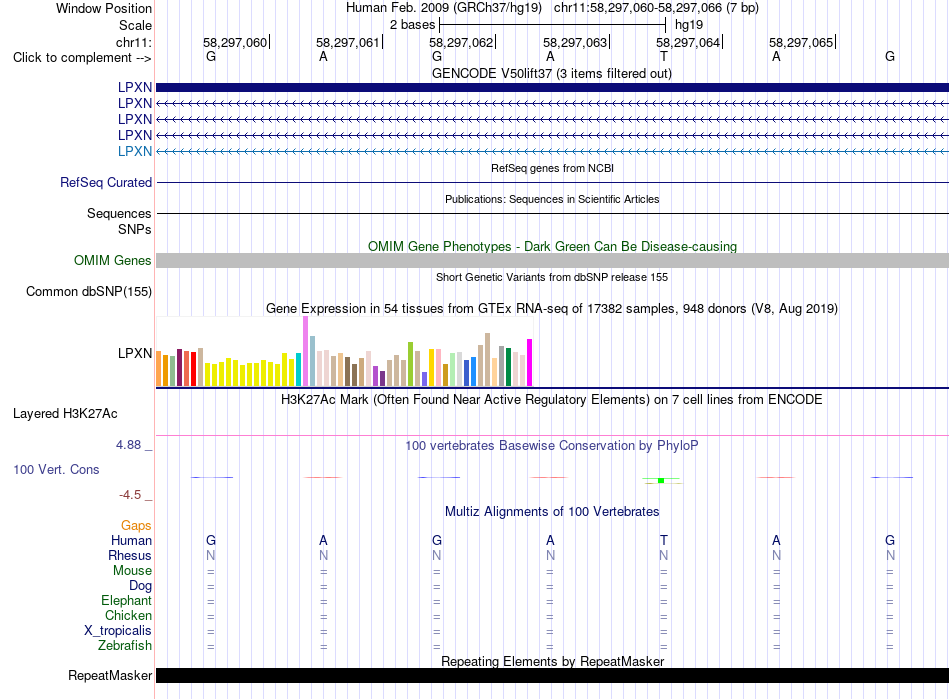950x699 pixels.
Task: Open the 100 Vert. Cons track label
Action: (x=56, y=469)
